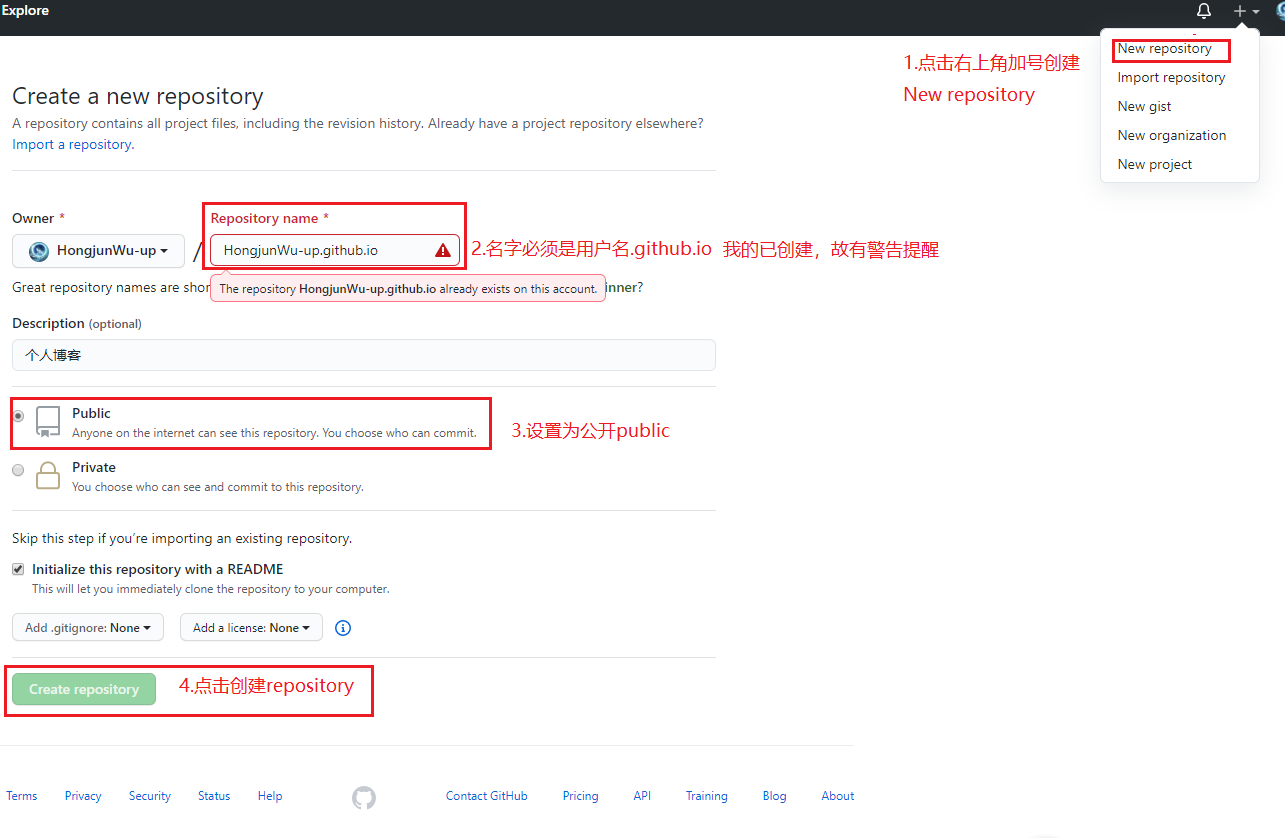Click HongjunWu-up owner avatar icon

click(x=39, y=251)
